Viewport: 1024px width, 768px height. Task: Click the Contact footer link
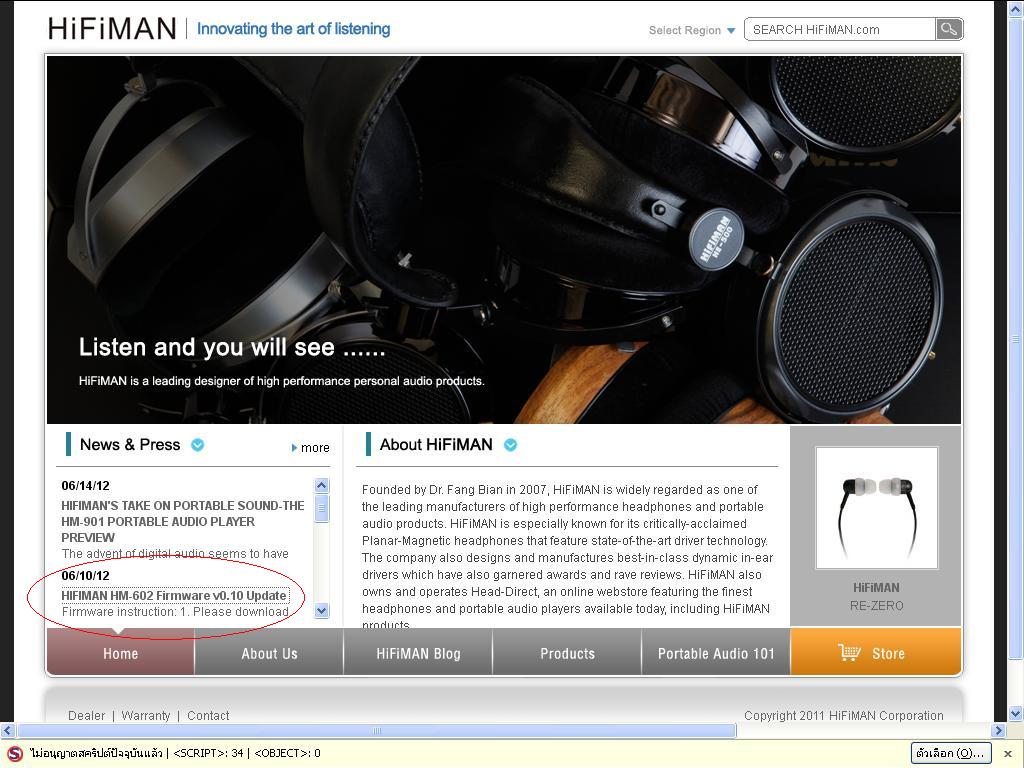208,716
